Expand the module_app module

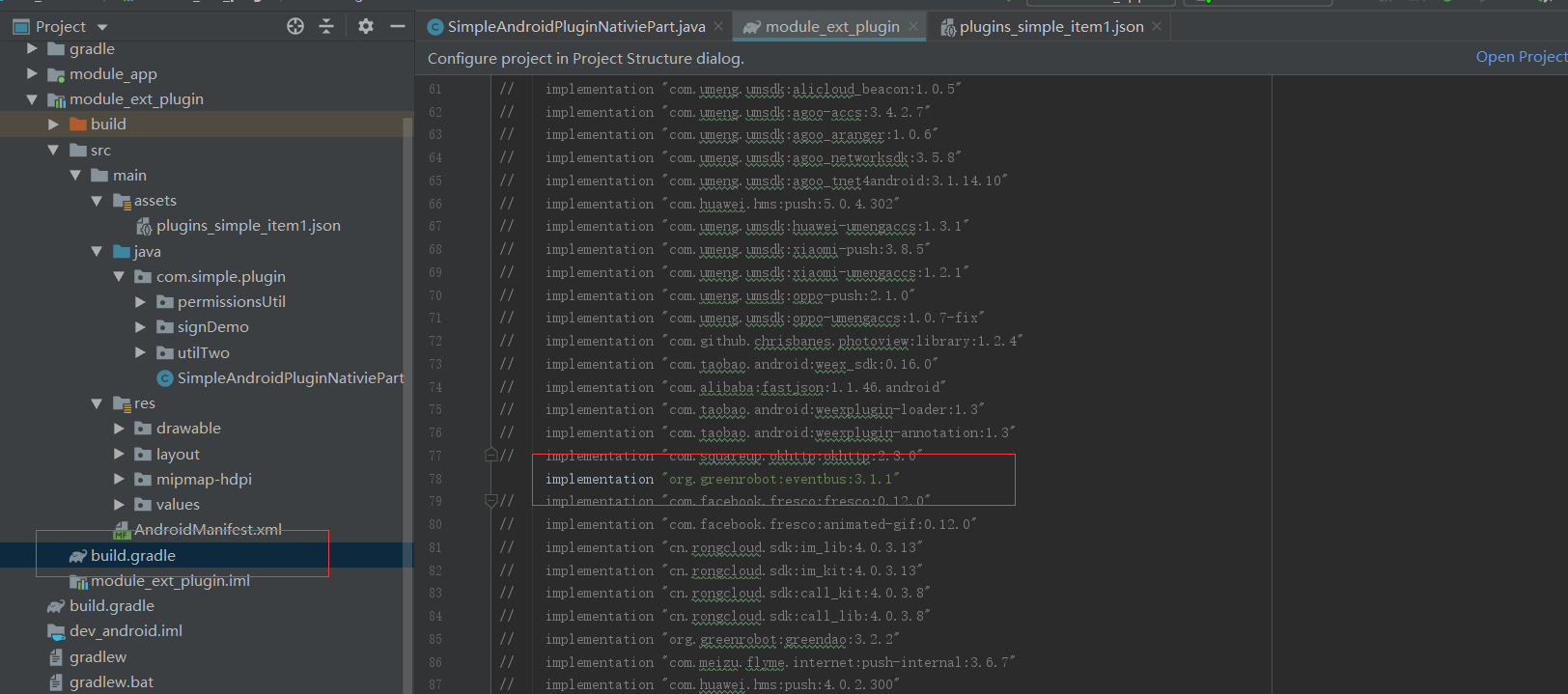click(x=32, y=73)
